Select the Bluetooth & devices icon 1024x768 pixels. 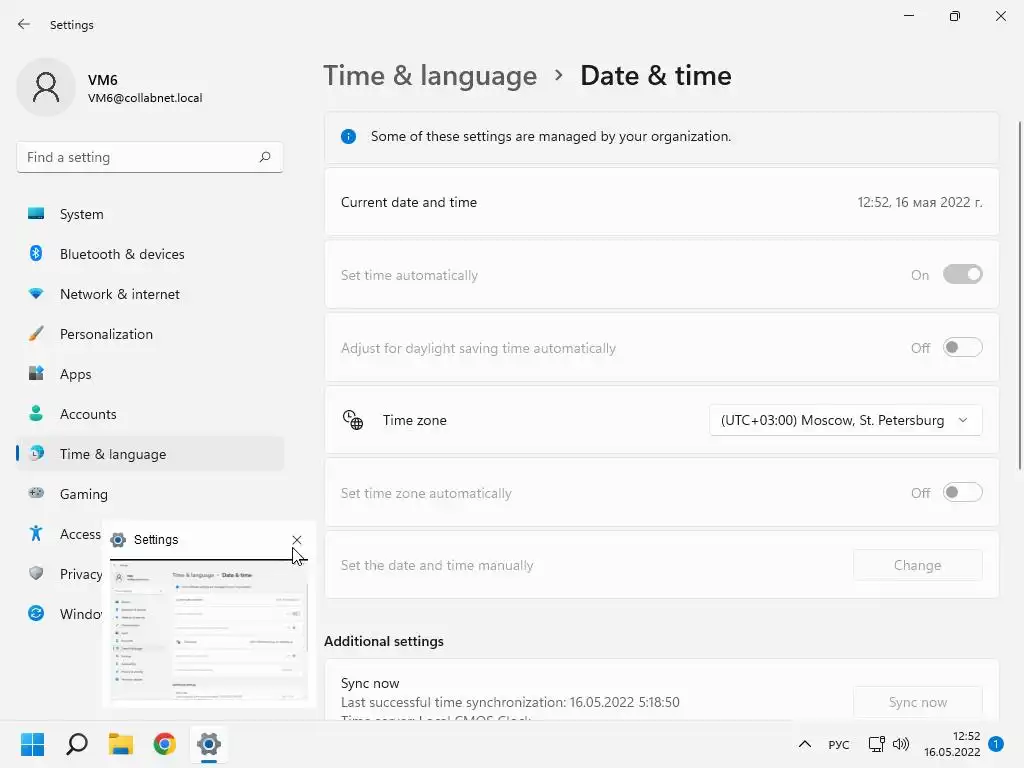point(36,253)
